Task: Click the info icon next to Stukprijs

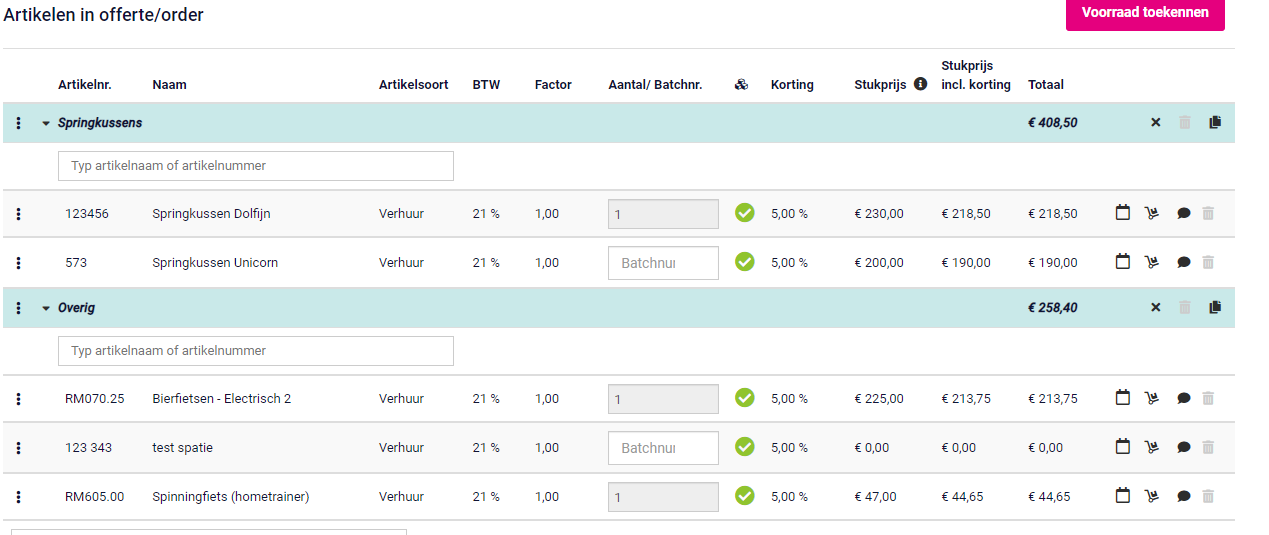Action: click(920, 84)
